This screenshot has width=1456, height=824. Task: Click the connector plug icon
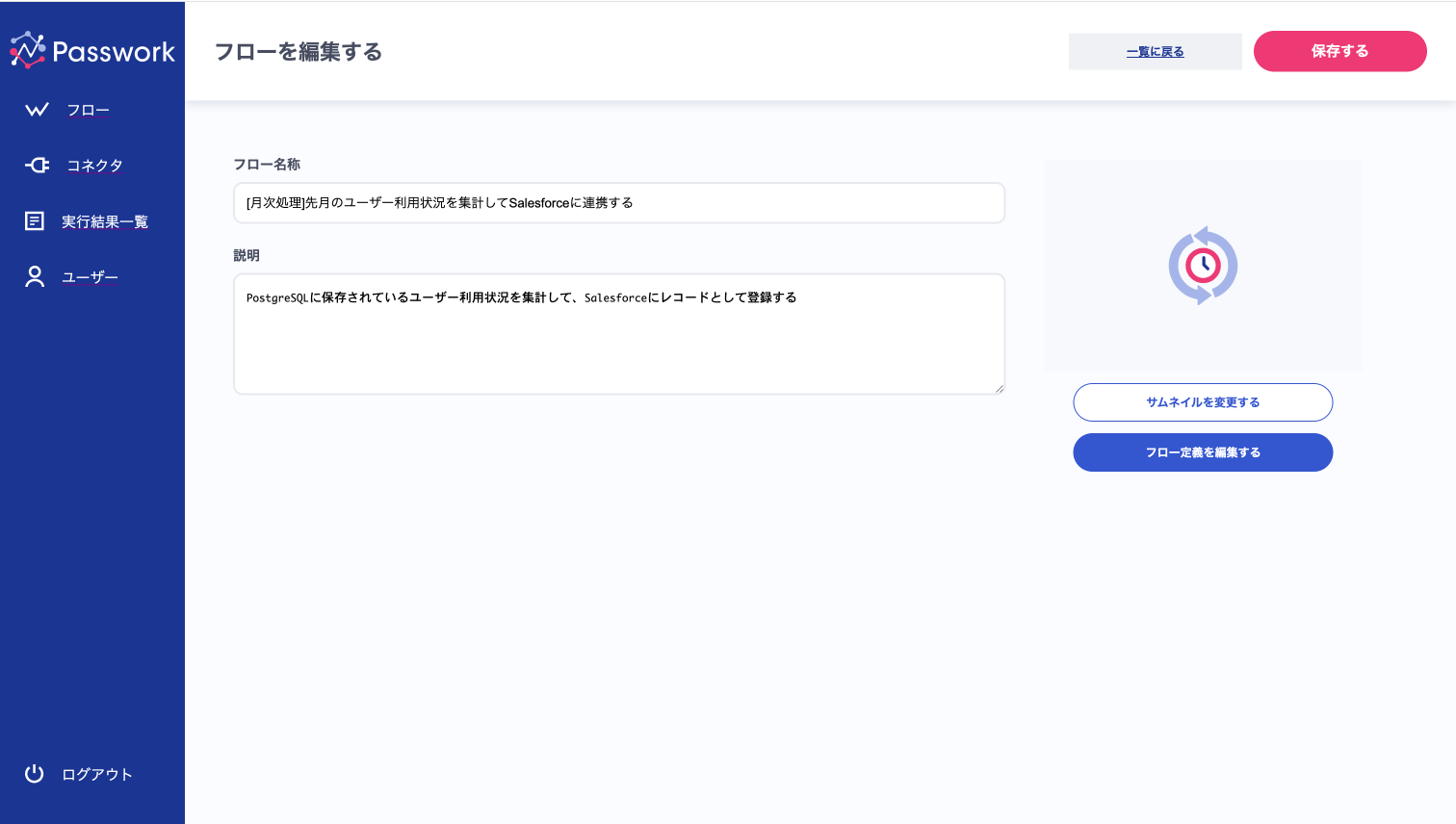coord(37,166)
